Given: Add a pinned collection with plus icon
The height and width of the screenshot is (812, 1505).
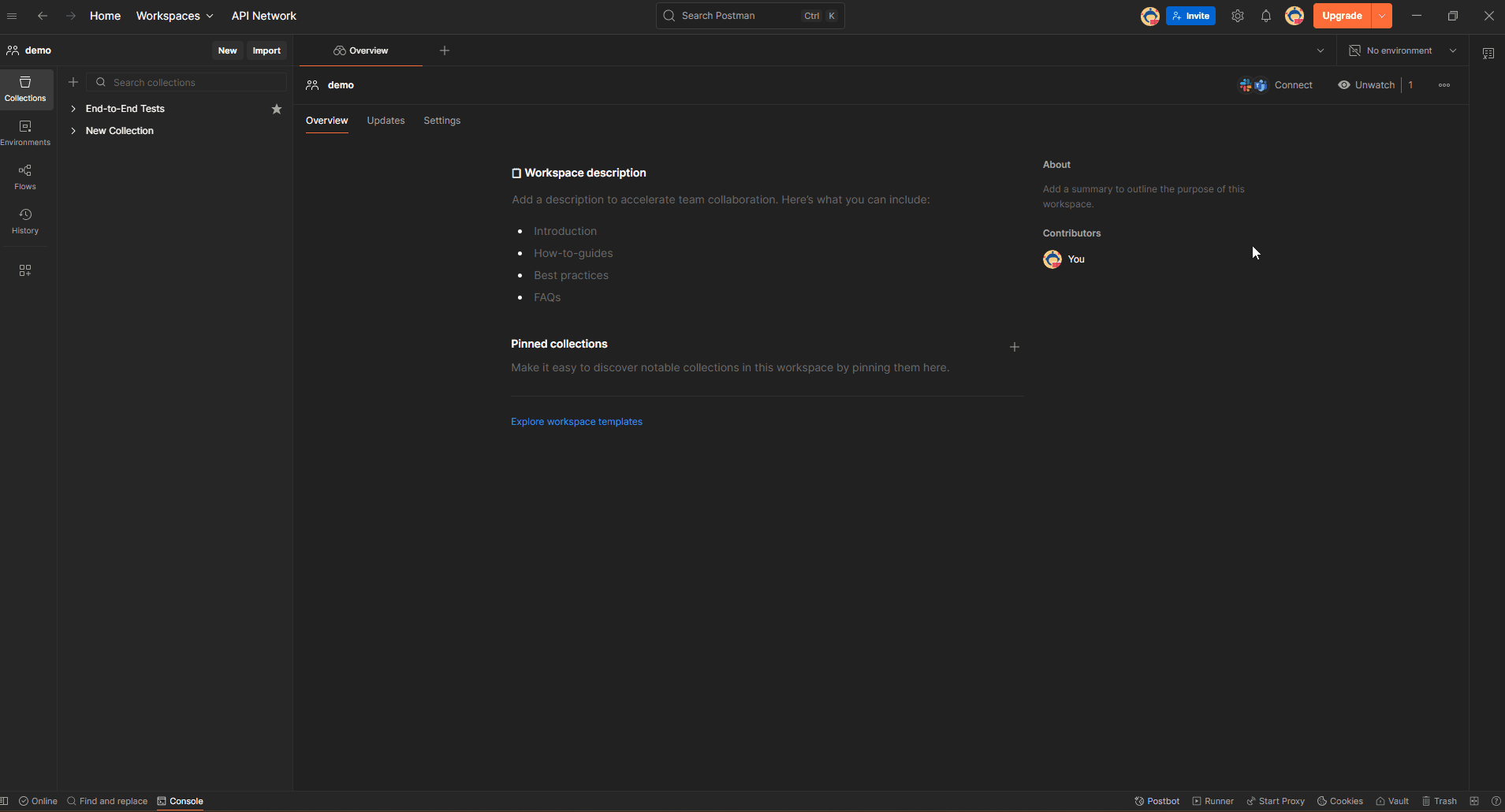Looking at the screenshot, I should (x=1015, y=347).
